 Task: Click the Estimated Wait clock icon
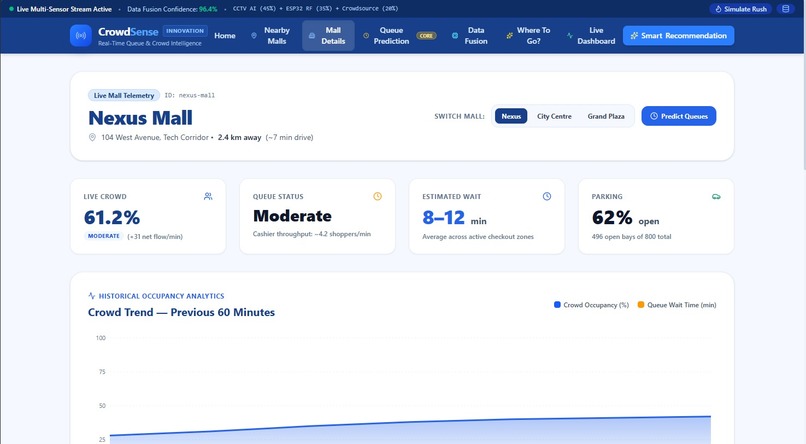pyautogui.click(x=547, y=196)
